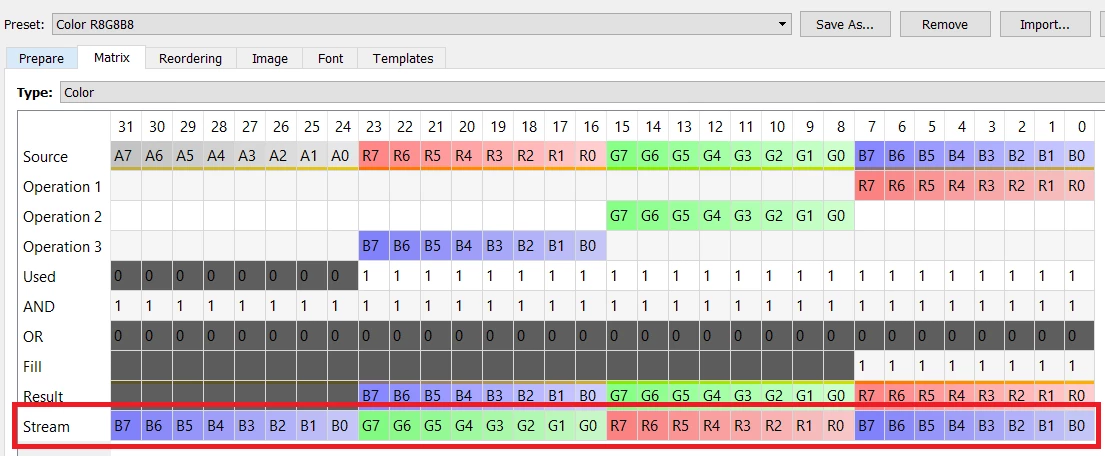Switch to the Reordering tab

click(x=190, y=58)
